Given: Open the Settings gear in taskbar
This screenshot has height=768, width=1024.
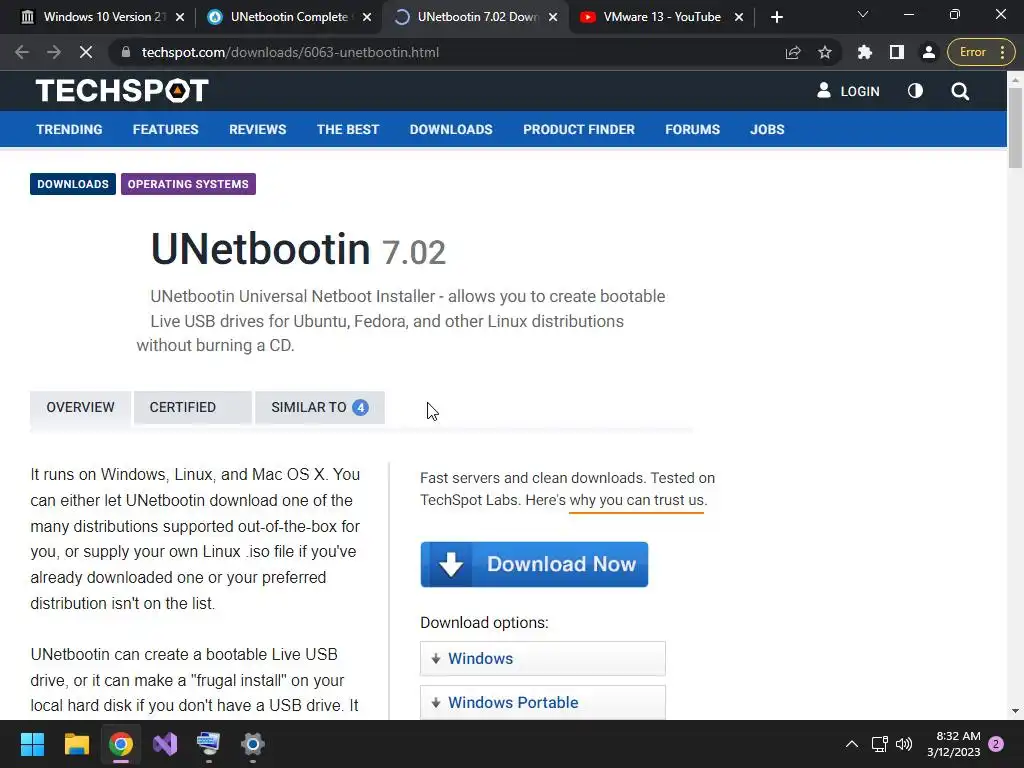Looking at the screenshot, I should click(253, 744).
